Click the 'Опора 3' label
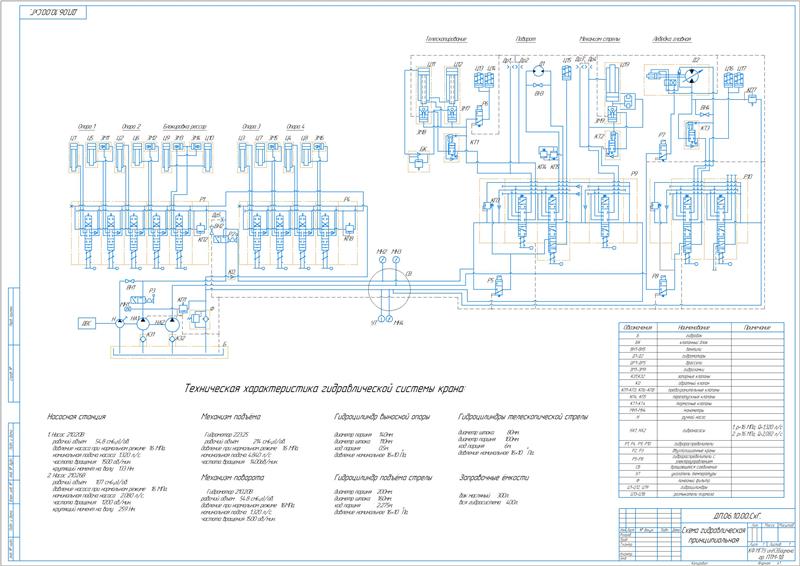Viewport: 800px width, 566px height. click(x=252, y=127)
